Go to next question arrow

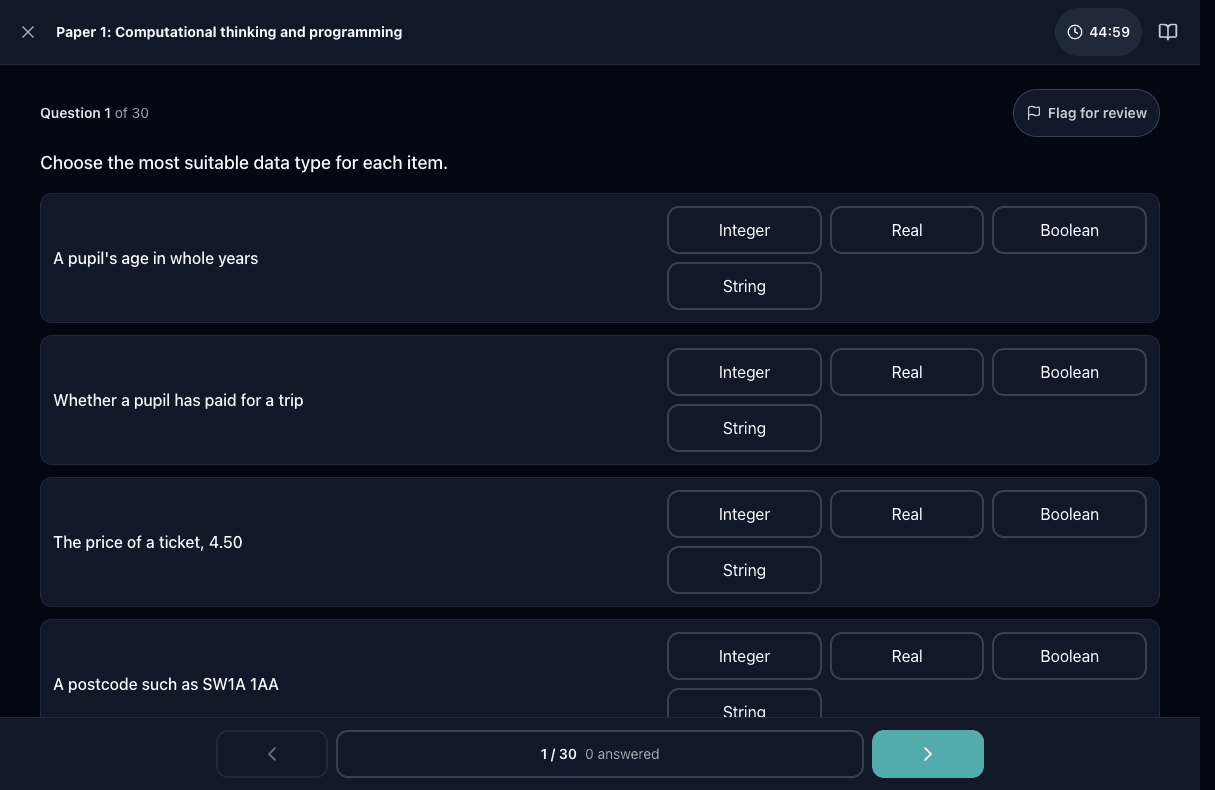click(927, 754)
